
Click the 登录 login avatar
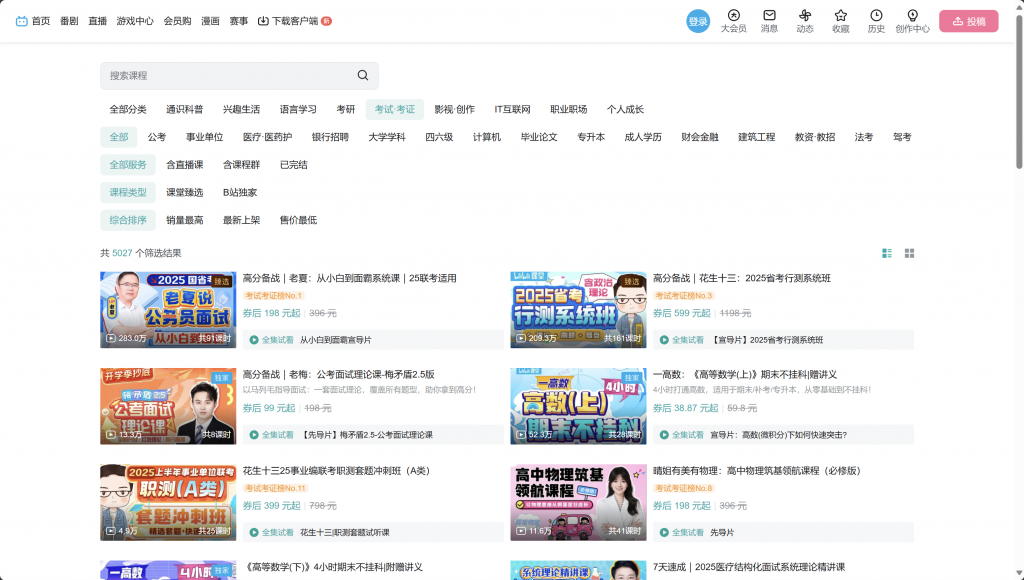697,21
